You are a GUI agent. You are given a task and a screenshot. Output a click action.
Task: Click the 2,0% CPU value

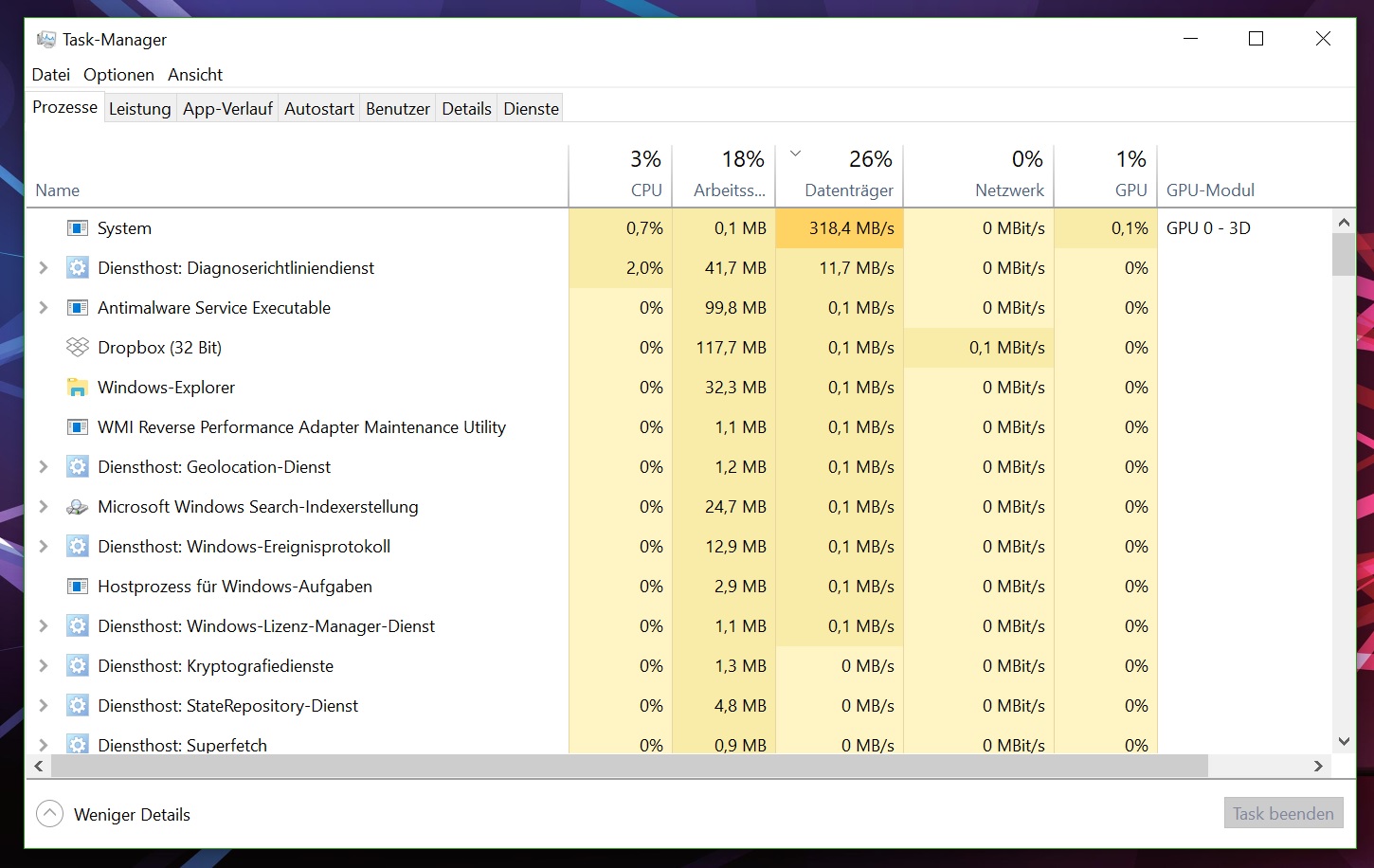point(621,268)
